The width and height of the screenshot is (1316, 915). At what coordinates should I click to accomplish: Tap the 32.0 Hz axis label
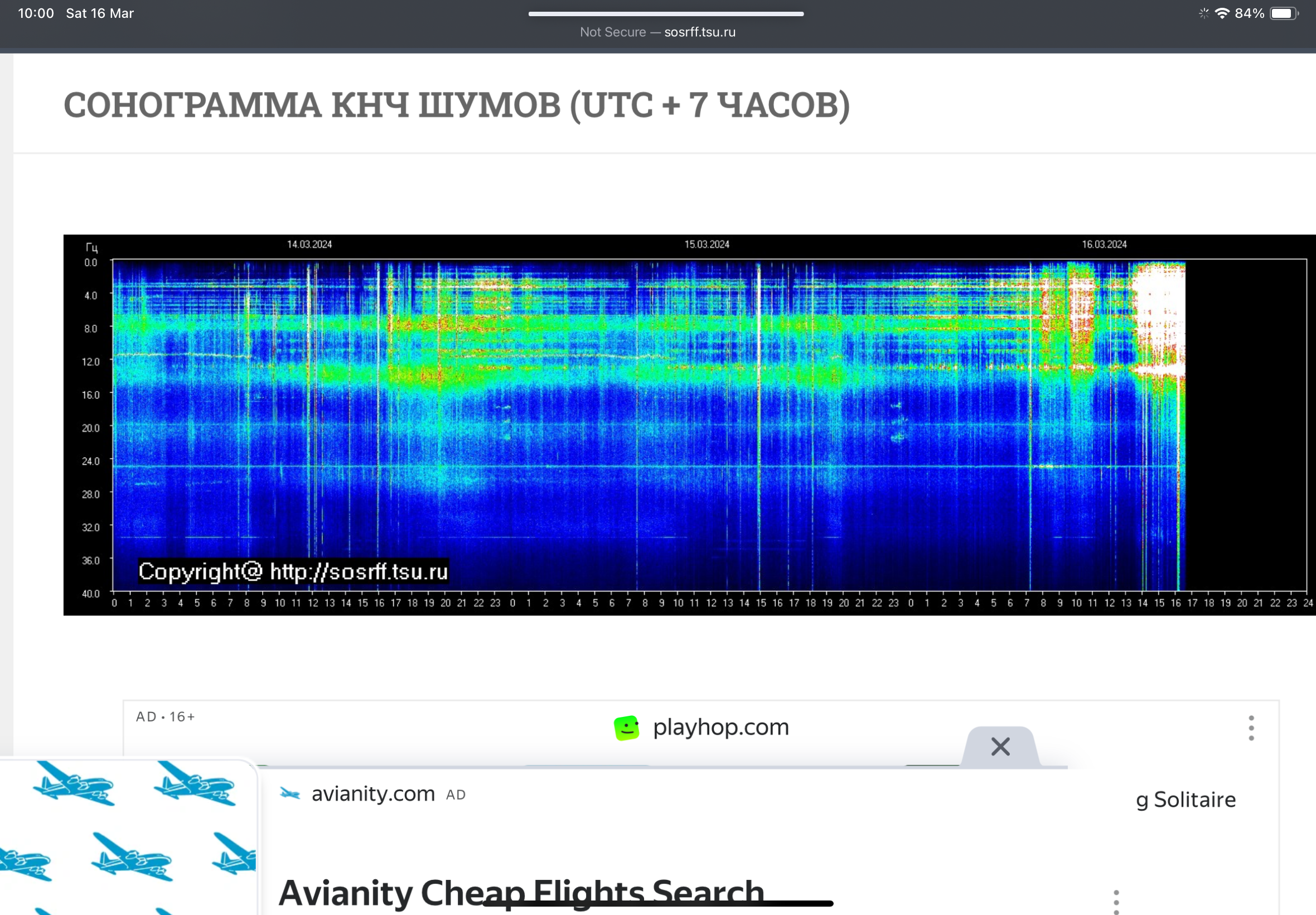coord(90,527)
